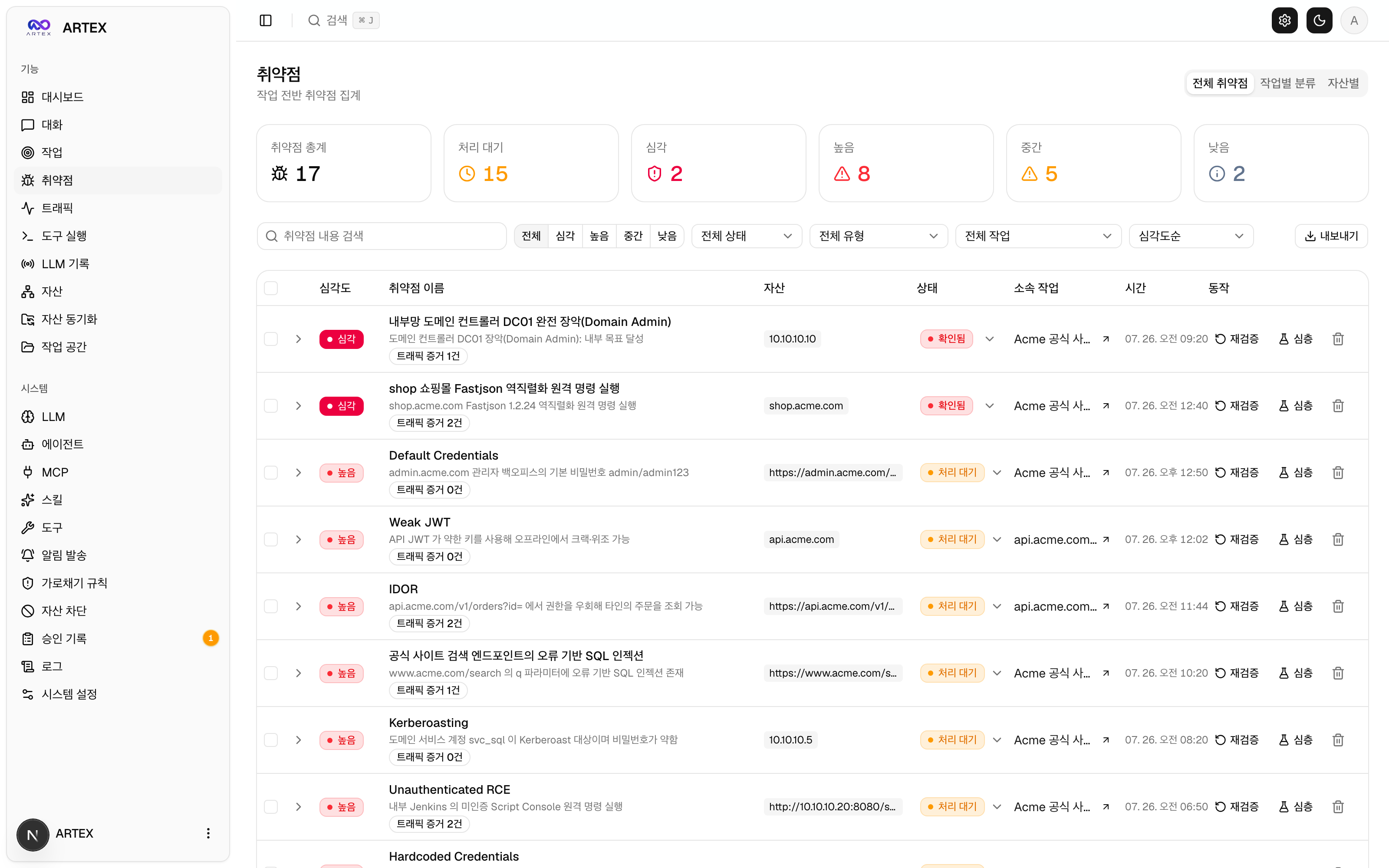Image resolution: width=1389 pixels, height=868 pixels.
Task: Open the 심각도순 sort dropdown
Action: (1191, 236)
